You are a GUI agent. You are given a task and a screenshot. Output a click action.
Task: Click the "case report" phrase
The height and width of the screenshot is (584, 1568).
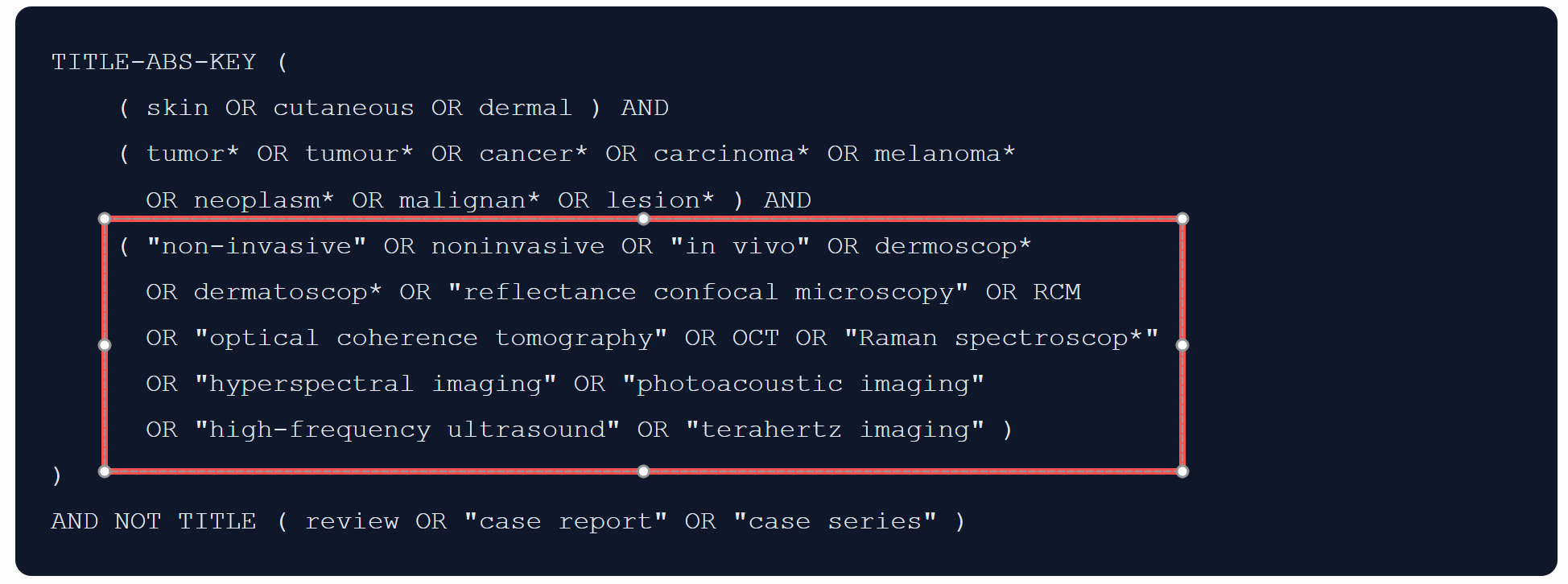tap(566, 521)
